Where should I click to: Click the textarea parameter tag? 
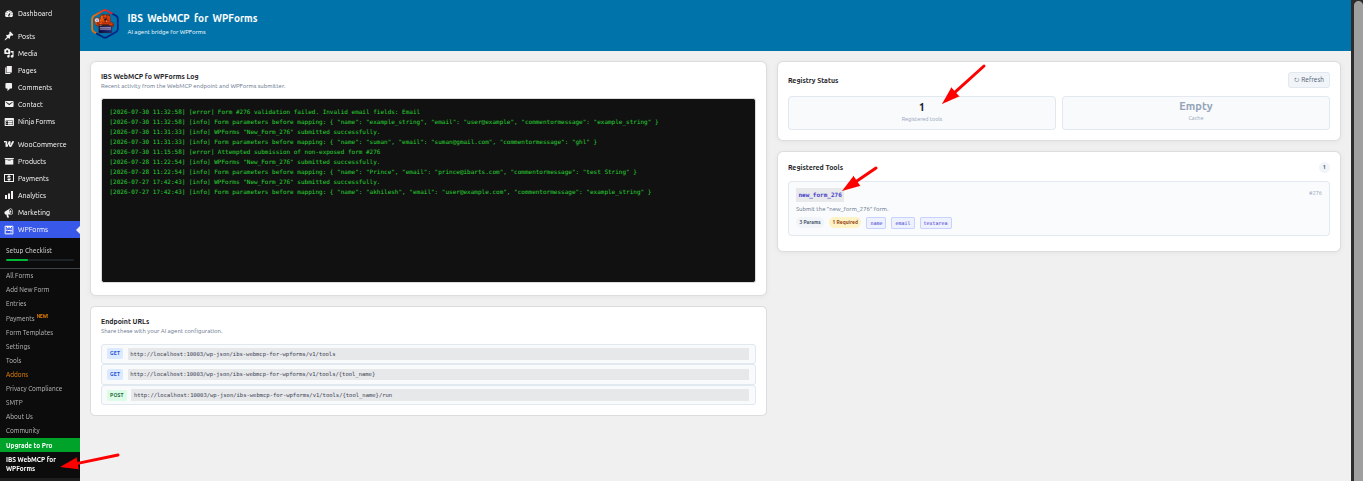tap(936, 223)
